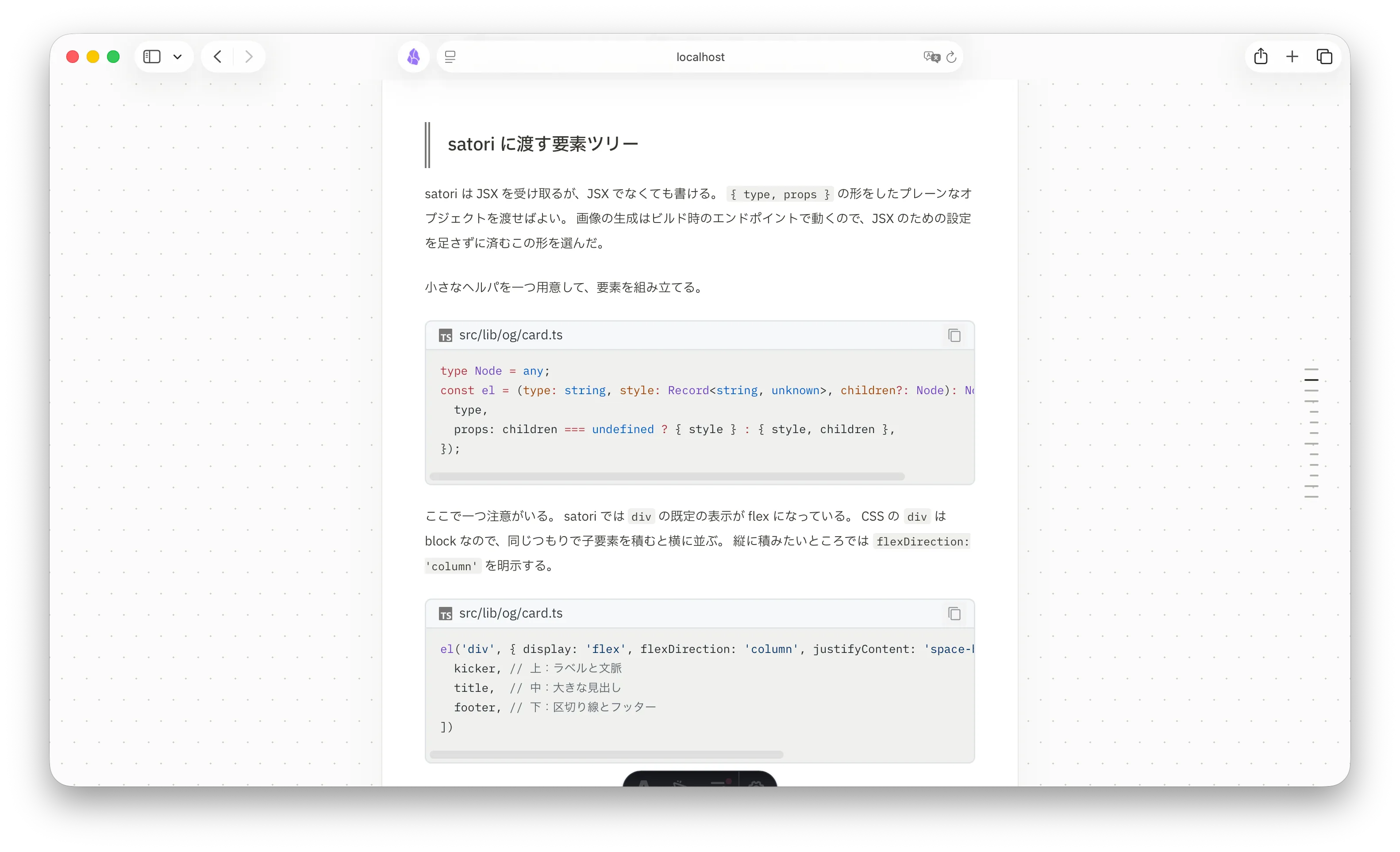The height and width of the screenshot is (852, 1400).
Task: Click TS icon on the el('div' block
Action: click(446, 614)
